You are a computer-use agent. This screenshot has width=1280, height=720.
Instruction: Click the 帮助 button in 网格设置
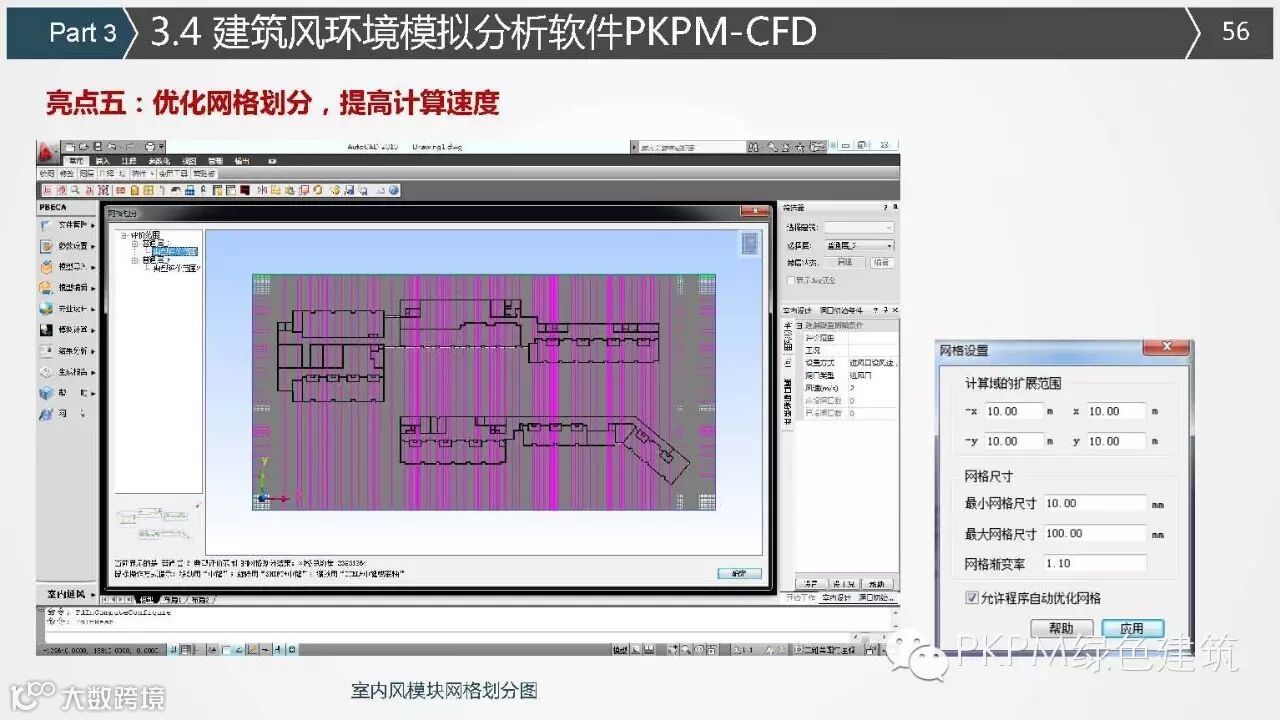1061,628
